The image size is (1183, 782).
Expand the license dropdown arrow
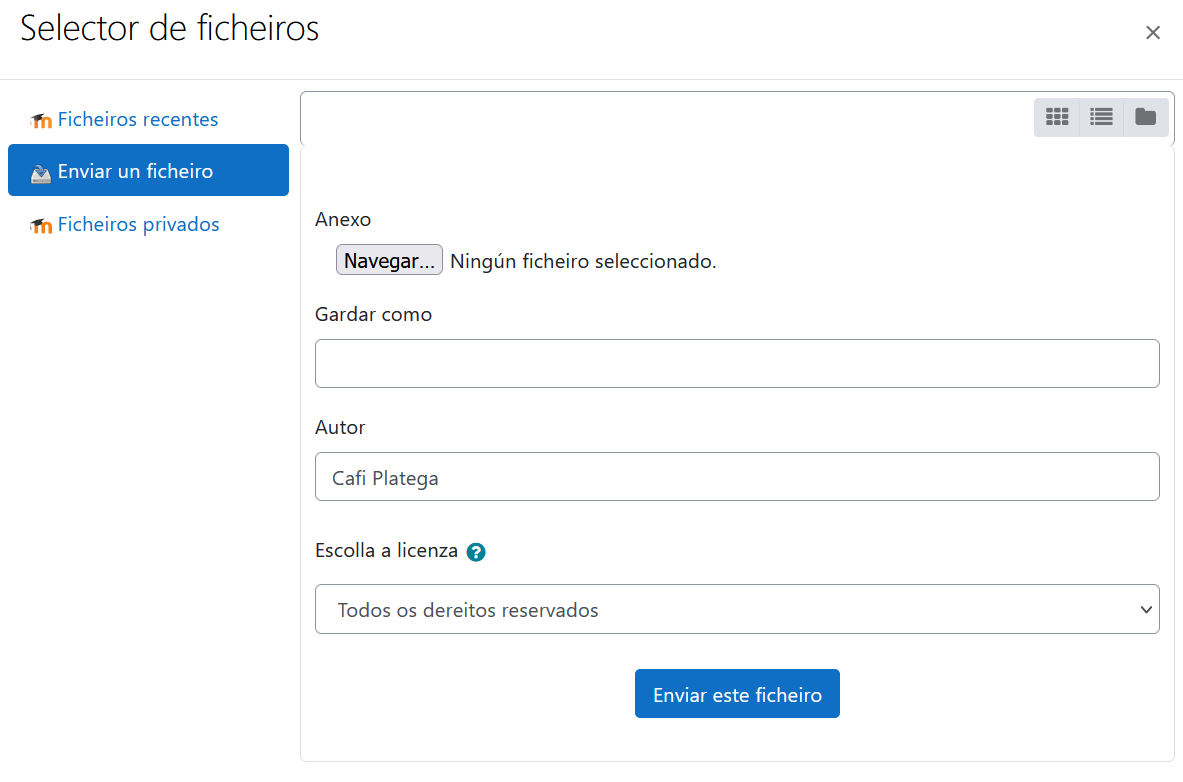pyautogui.click(x=1146, y=609)
